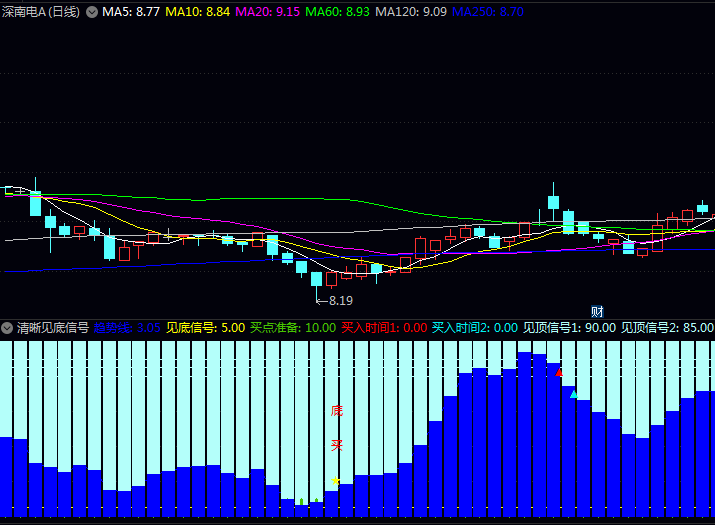
Task: Click the red 买 buy signal marker
Action: [337, 444]
